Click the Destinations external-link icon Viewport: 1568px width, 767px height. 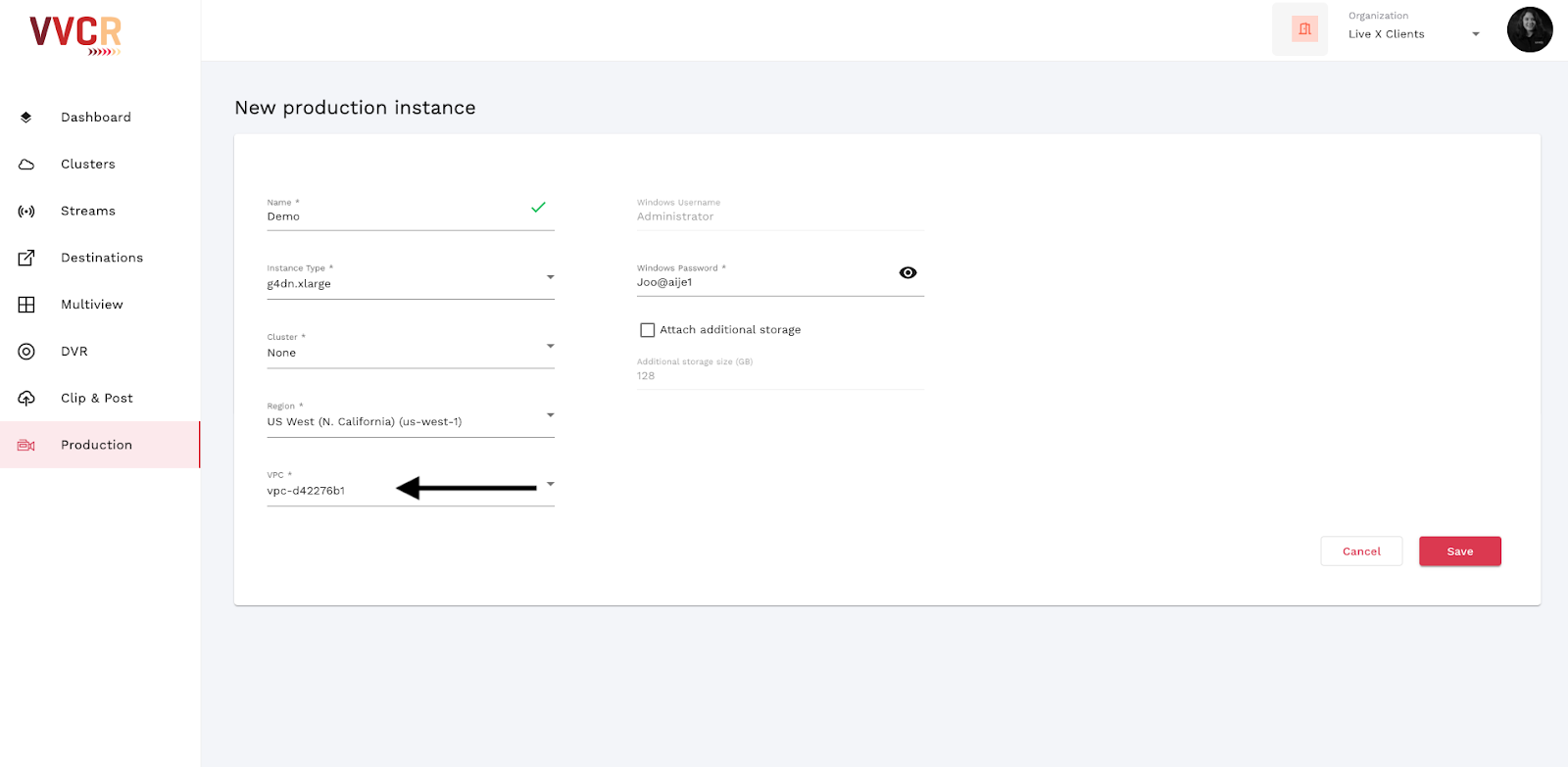tap(26, 258)
